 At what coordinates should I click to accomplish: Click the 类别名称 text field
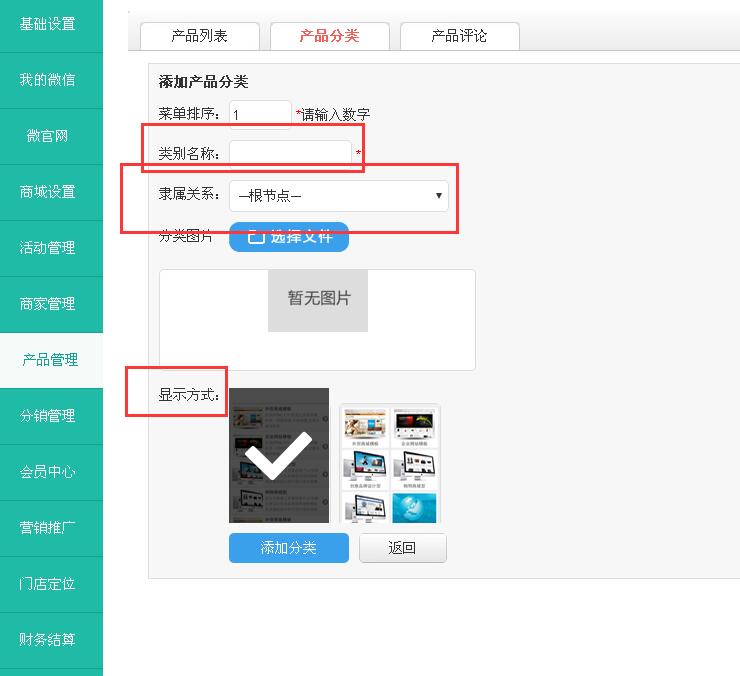pos(290,155)
